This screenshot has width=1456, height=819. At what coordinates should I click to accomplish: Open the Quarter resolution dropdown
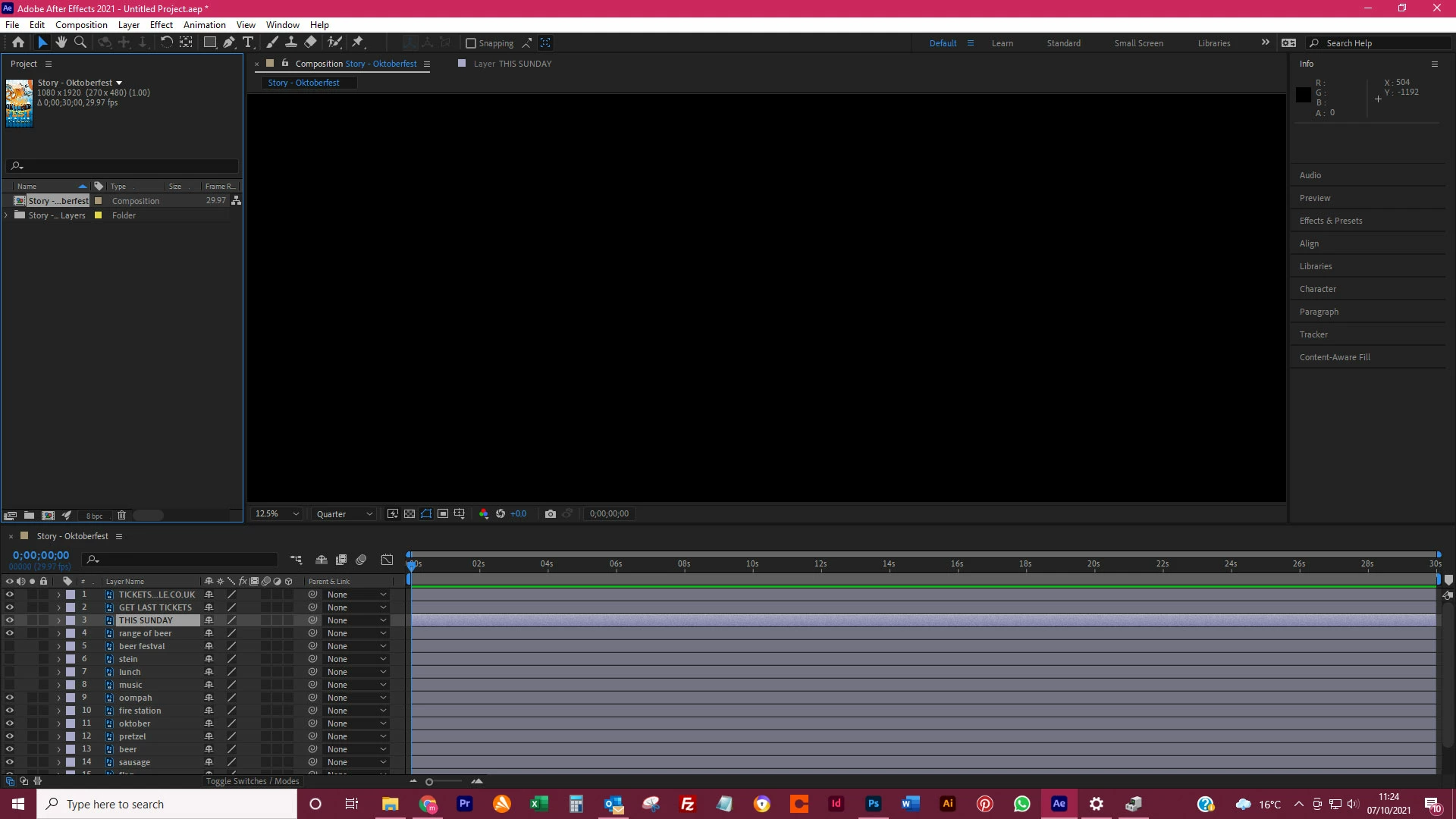click(x=344, y=513)
